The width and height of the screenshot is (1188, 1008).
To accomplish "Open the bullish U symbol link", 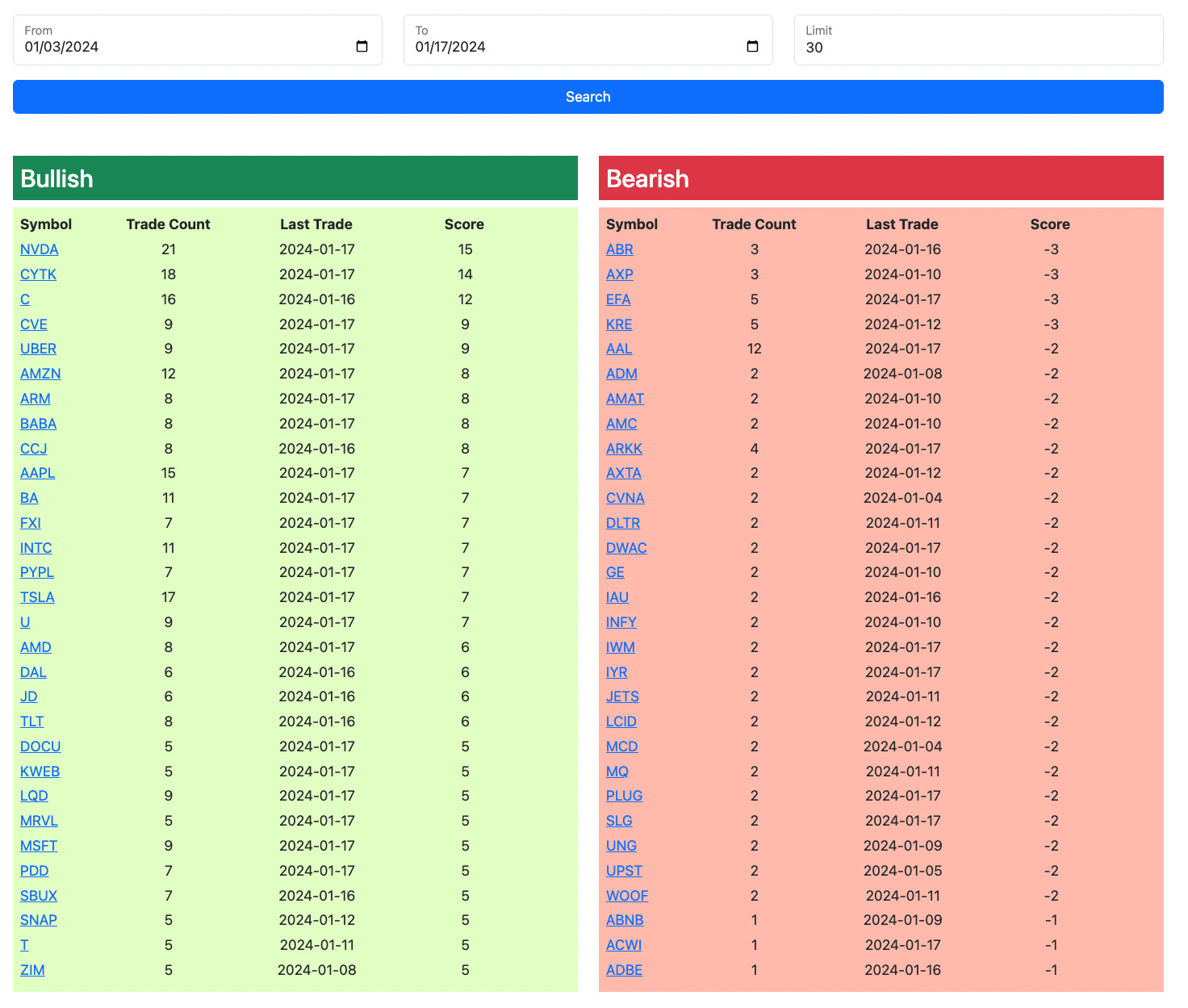I will tap(25, 622).
